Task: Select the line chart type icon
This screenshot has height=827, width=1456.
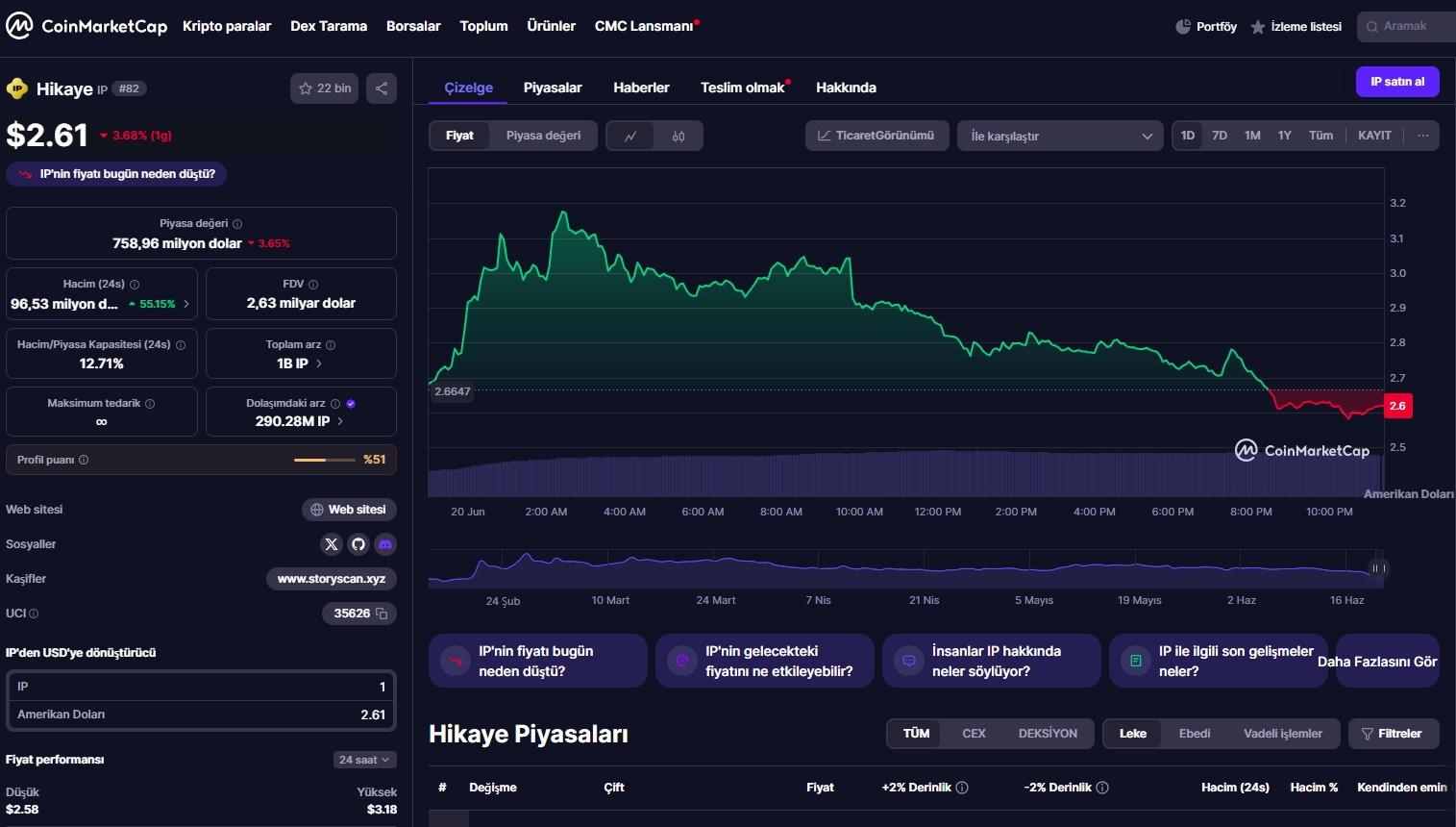Action: [x=630, y=136]
